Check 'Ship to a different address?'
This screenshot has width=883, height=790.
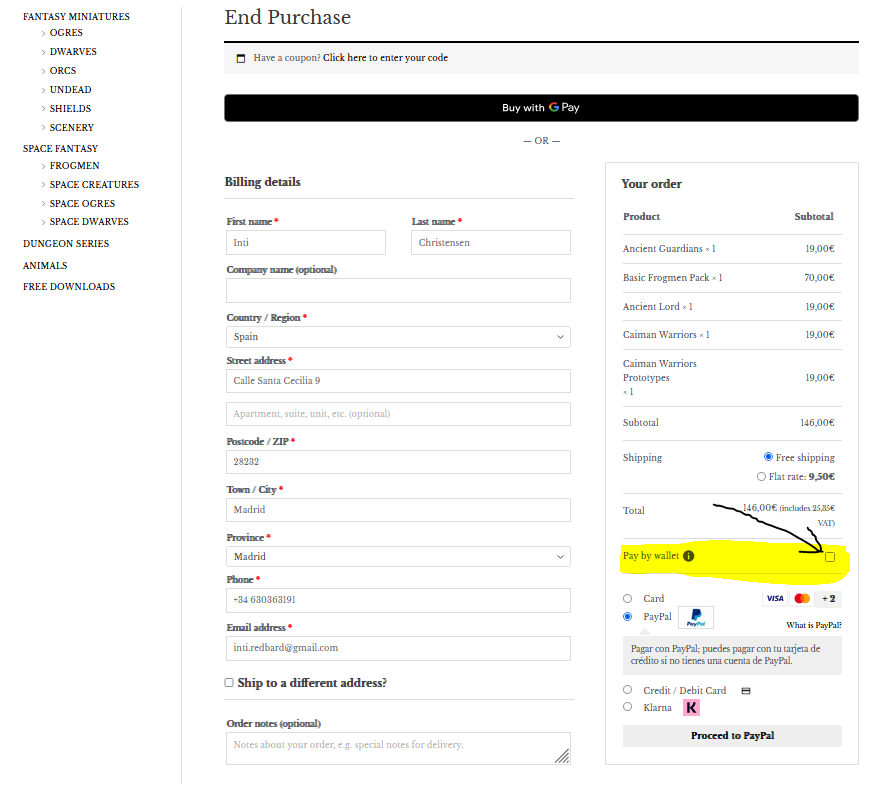230,683
